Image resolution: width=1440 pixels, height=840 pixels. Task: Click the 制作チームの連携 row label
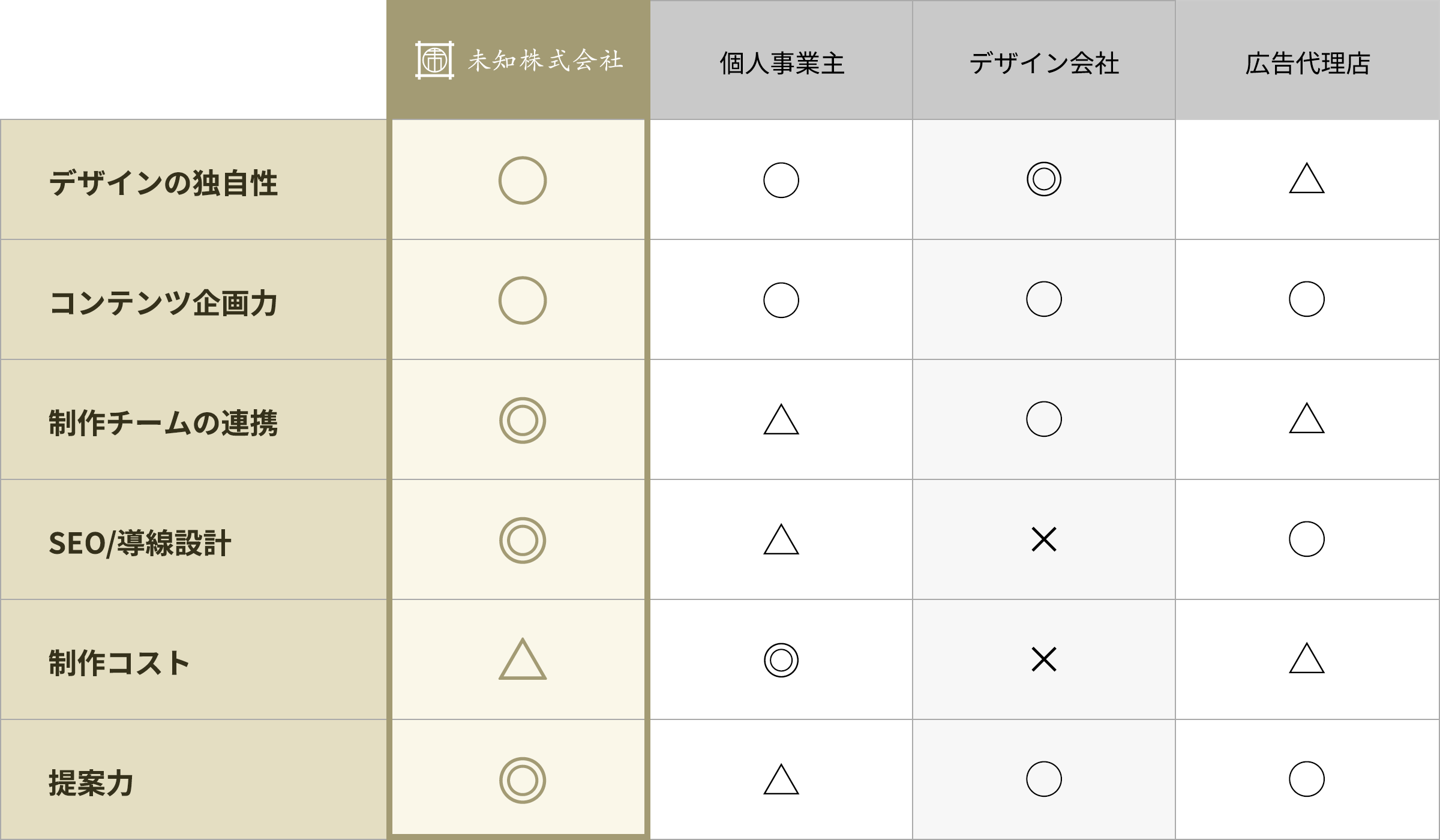coord(163,423)
